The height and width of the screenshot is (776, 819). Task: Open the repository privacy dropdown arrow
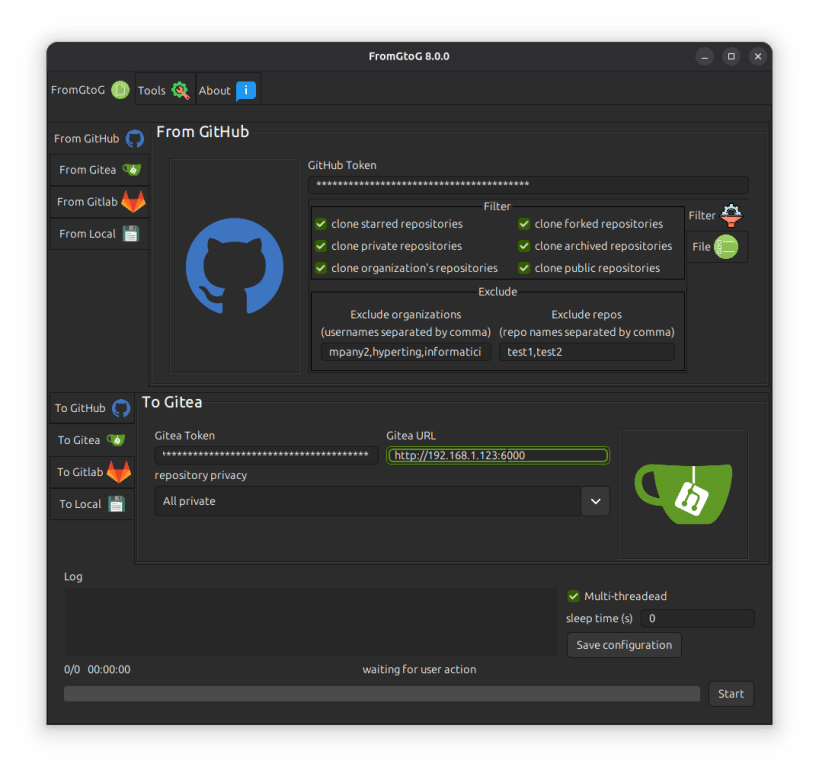pyautogui.click(x=595, y=501)
